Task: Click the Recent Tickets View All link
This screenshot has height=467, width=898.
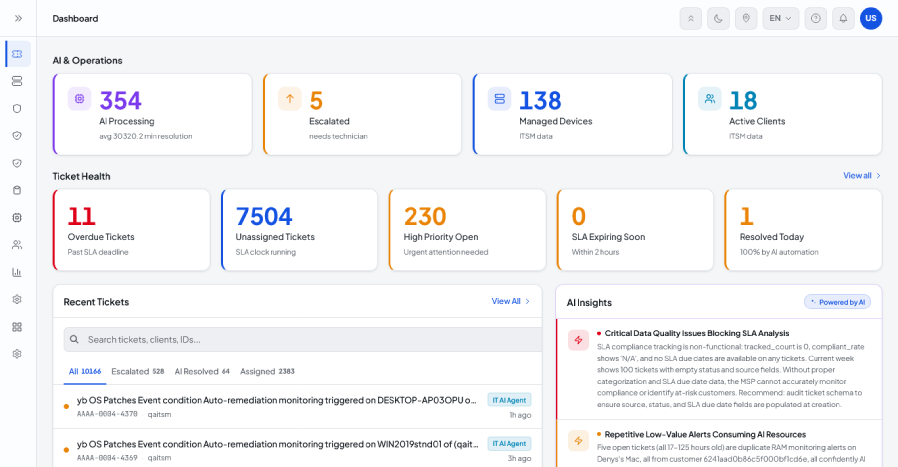Action: tap(506, 301)
